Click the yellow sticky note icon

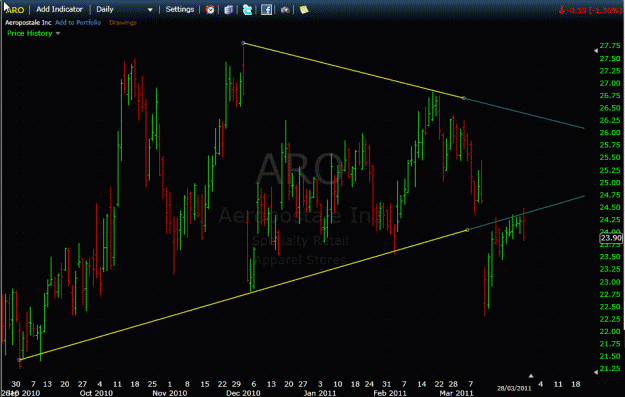point(304,10)
